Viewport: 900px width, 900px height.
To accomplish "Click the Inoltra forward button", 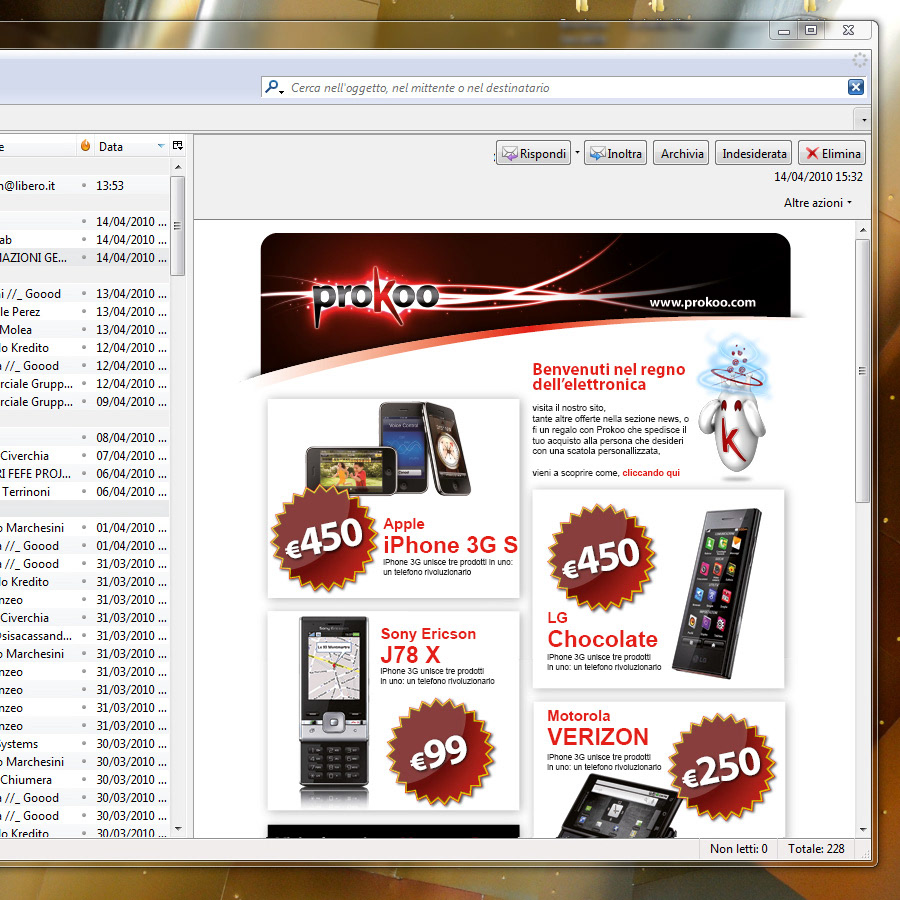I will (x=615, y=153).
